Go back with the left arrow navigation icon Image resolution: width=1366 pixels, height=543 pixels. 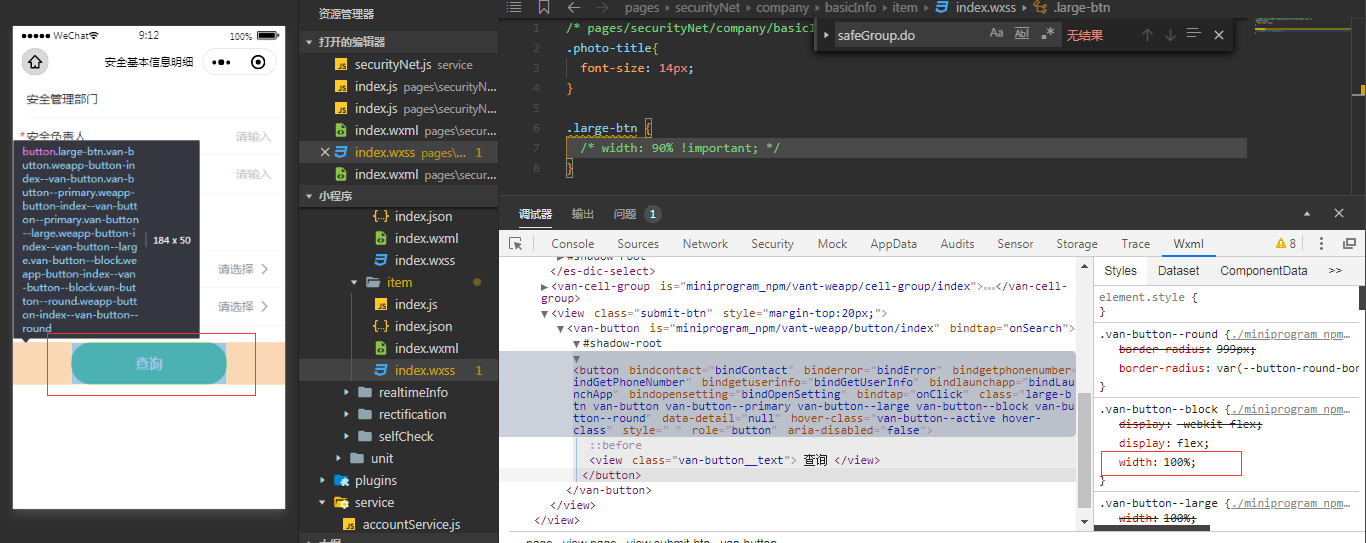(574, 7)
